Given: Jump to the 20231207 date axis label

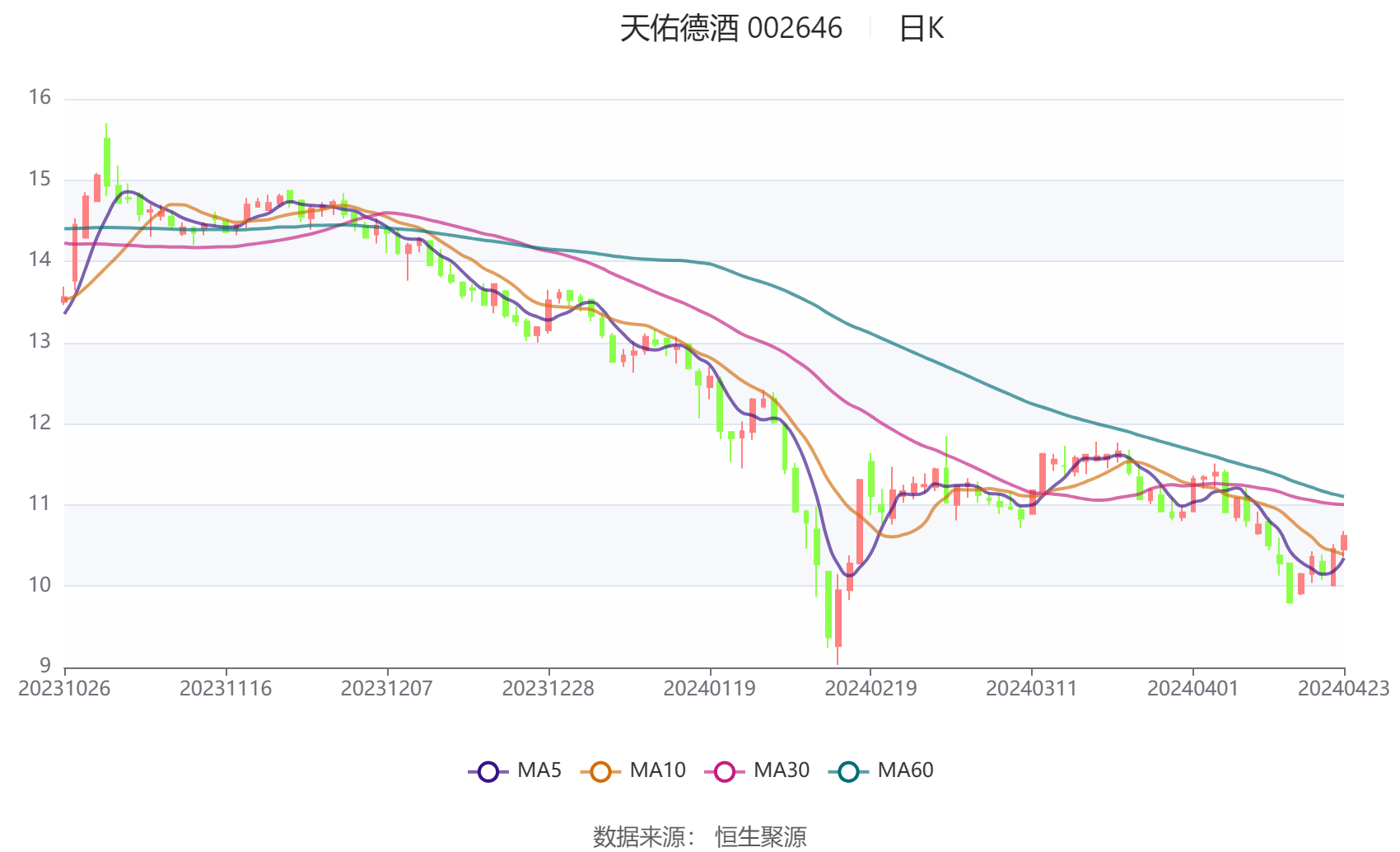Looking at the screenshot, I should click(386, 689).
